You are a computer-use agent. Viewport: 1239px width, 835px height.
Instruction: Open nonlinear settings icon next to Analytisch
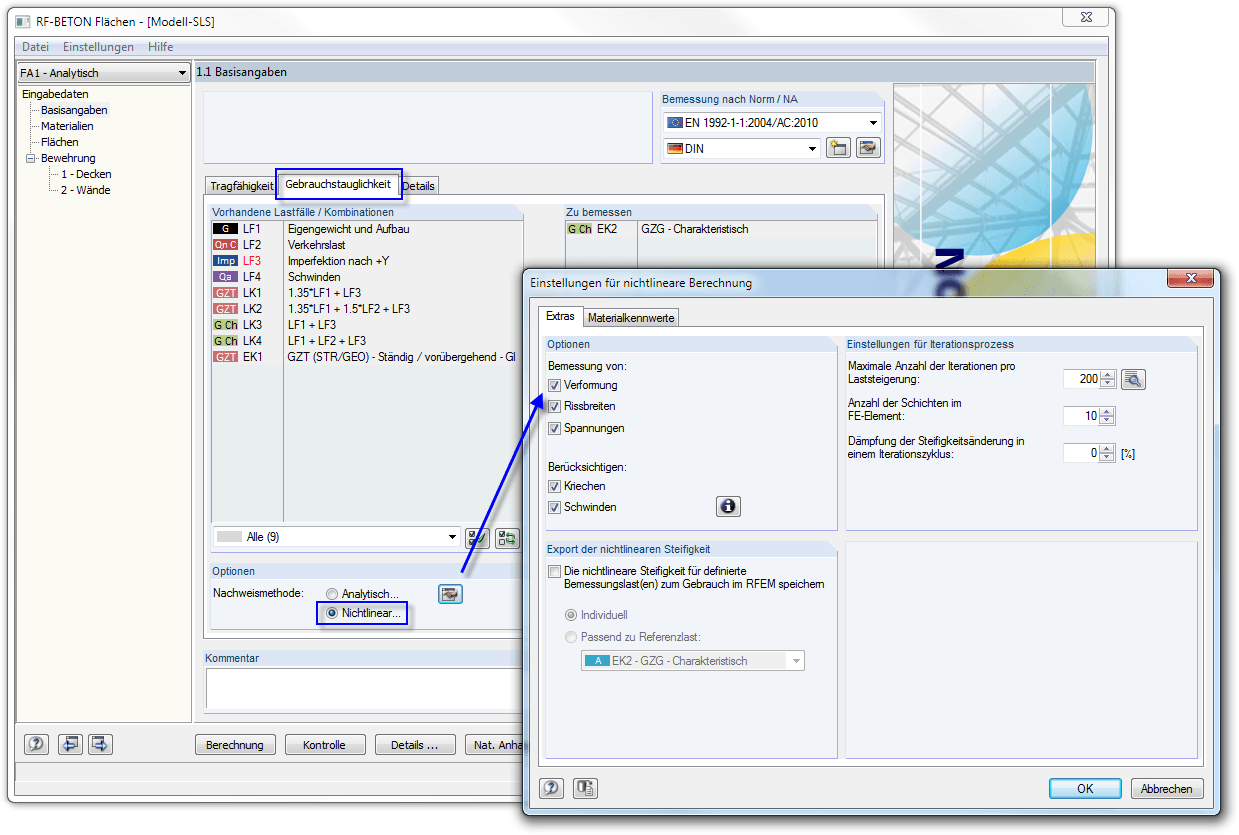[x=450, y=594]
